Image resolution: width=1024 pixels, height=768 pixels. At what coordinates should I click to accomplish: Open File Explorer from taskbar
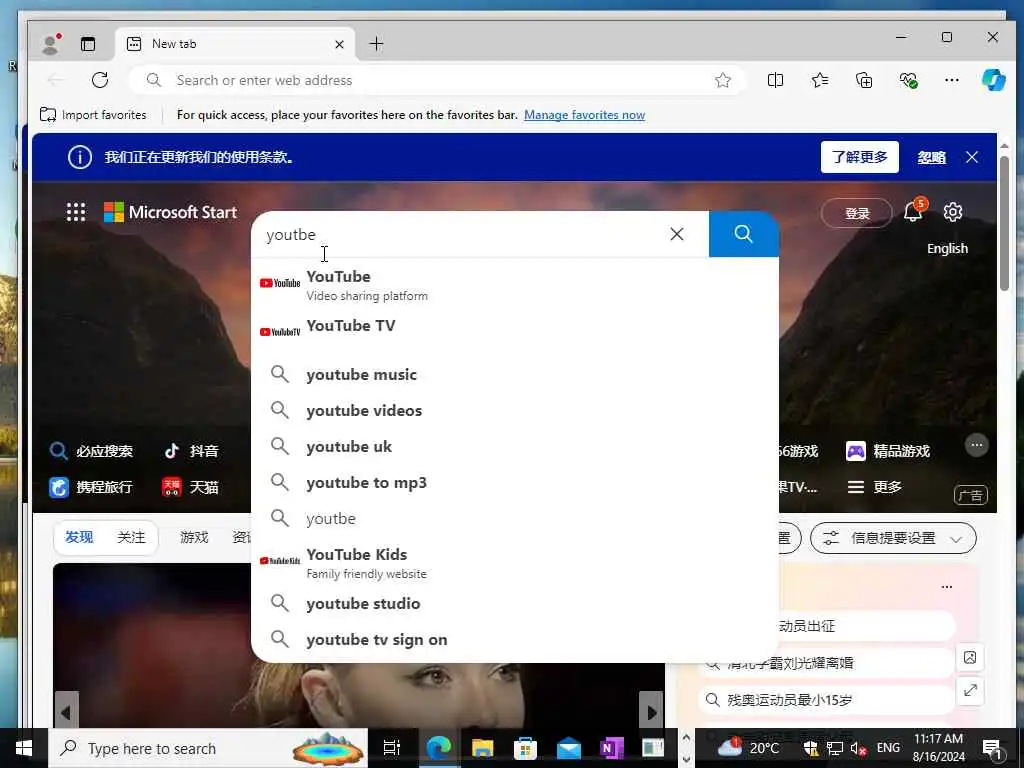482,748
